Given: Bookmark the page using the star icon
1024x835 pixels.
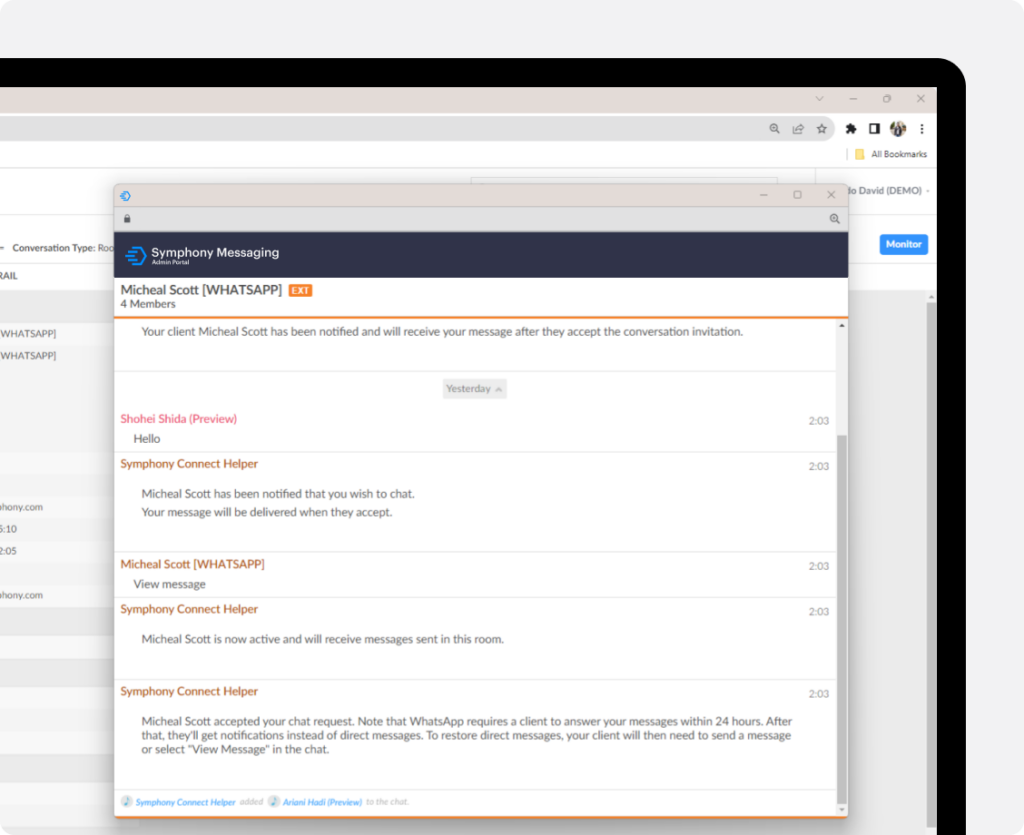Looking at the screenshot, I should [x=822, y=129].
